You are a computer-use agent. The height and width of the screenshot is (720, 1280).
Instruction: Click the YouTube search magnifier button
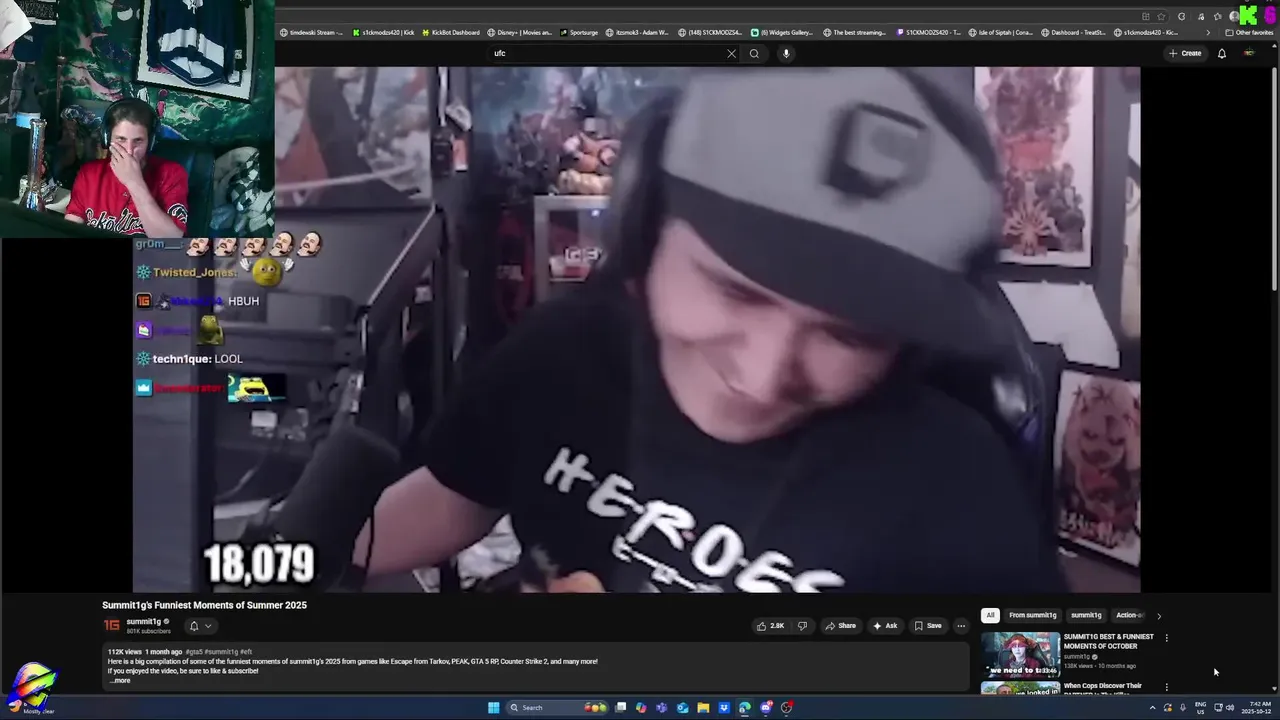coord(754,54)
